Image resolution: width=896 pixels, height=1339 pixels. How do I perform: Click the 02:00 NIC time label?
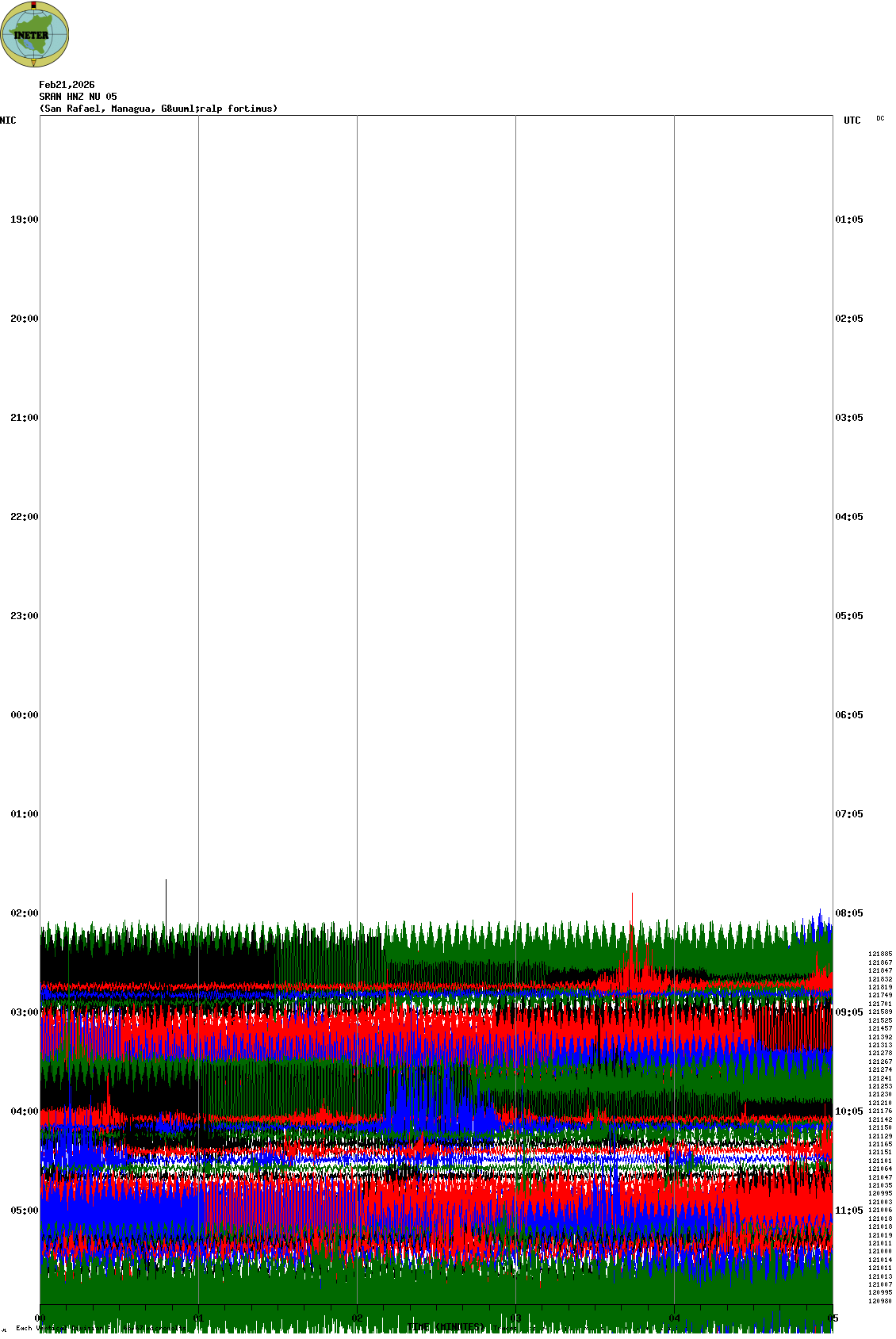(24, 913)
